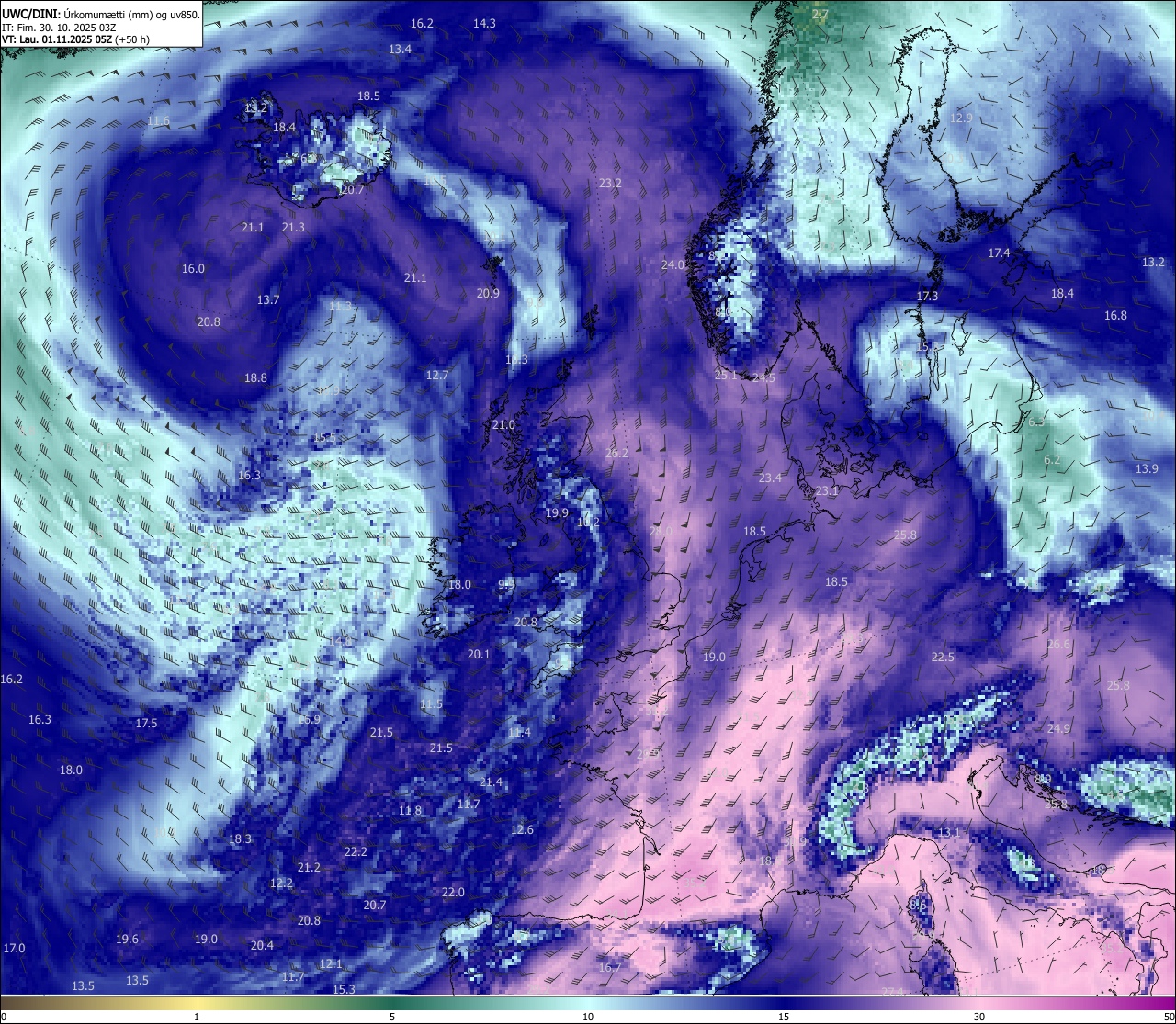Viewport: 1176px width, 1024px height.
Task: Click the value 16.7 over Spain
Action: 610,967
